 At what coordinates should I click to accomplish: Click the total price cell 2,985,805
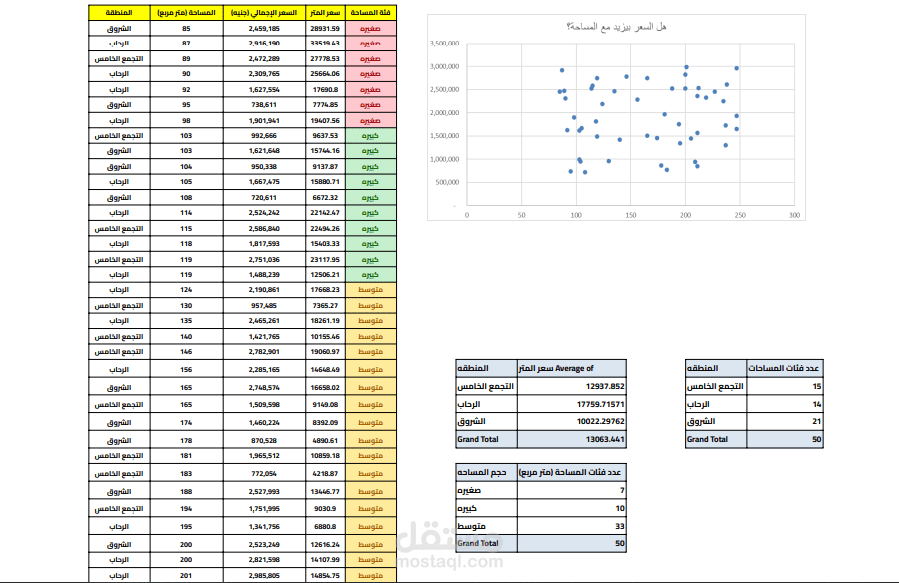click(x=264, y=575)
